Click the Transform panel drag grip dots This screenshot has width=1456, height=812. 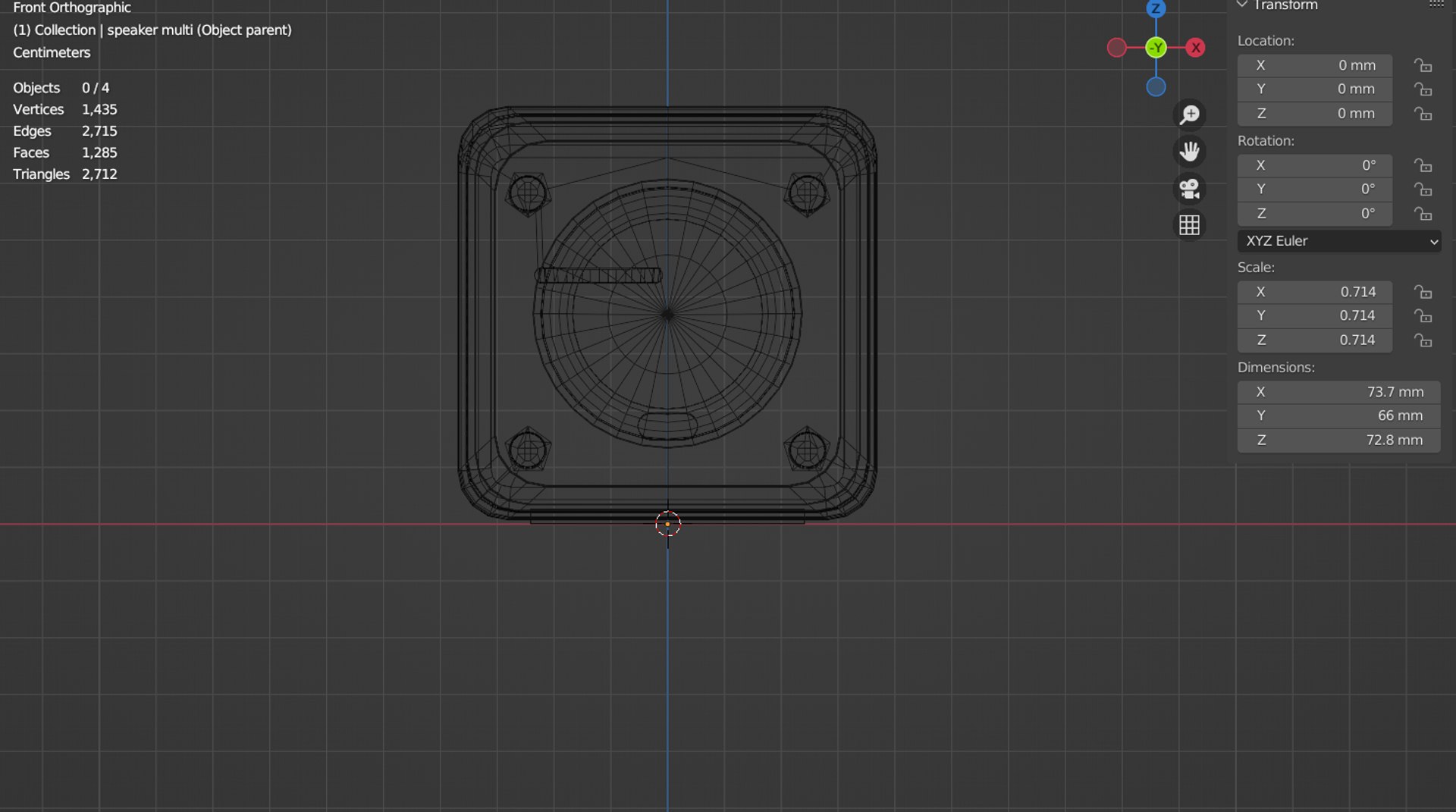1436,5
